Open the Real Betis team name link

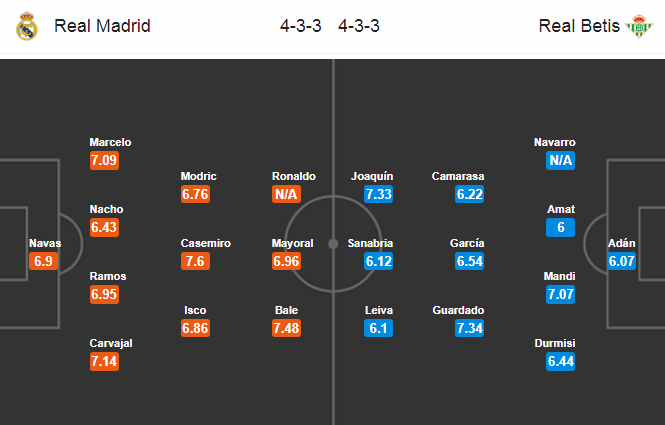point(579,26)
